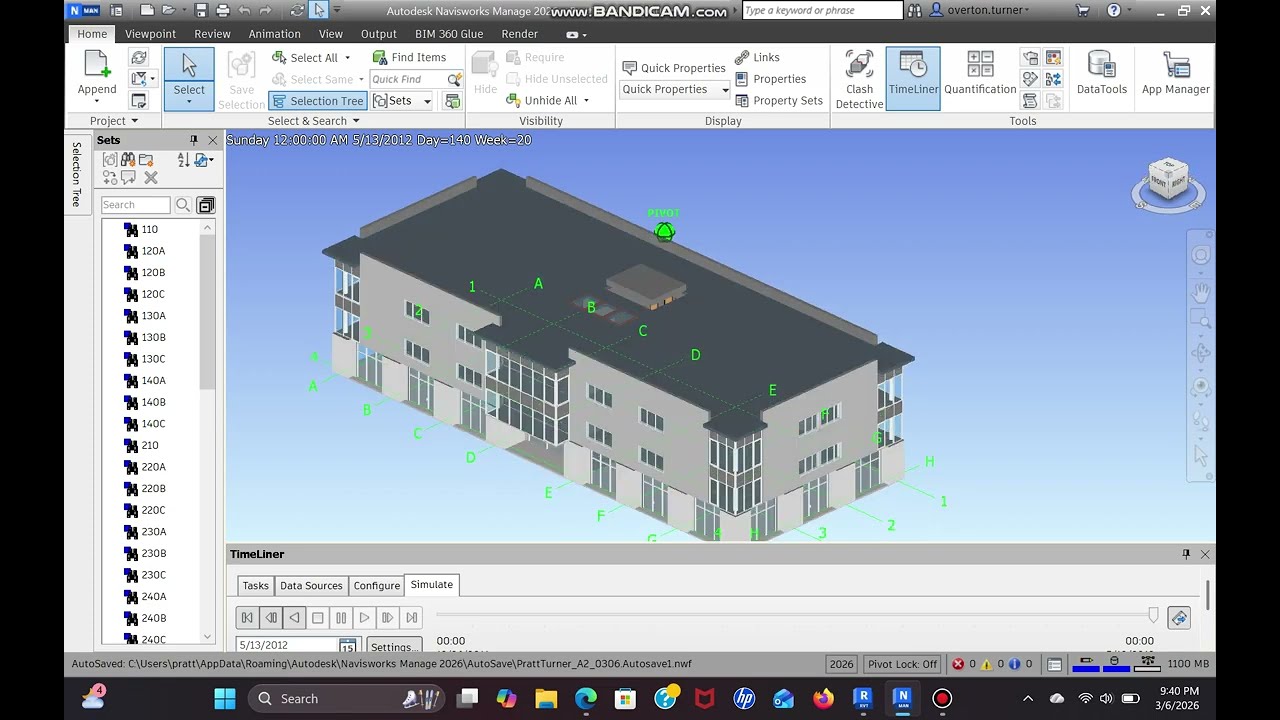Screen dimensions: 1280x720
Task: Click the Navisworks icon in taskbar
Action: [x=903, y=698]
